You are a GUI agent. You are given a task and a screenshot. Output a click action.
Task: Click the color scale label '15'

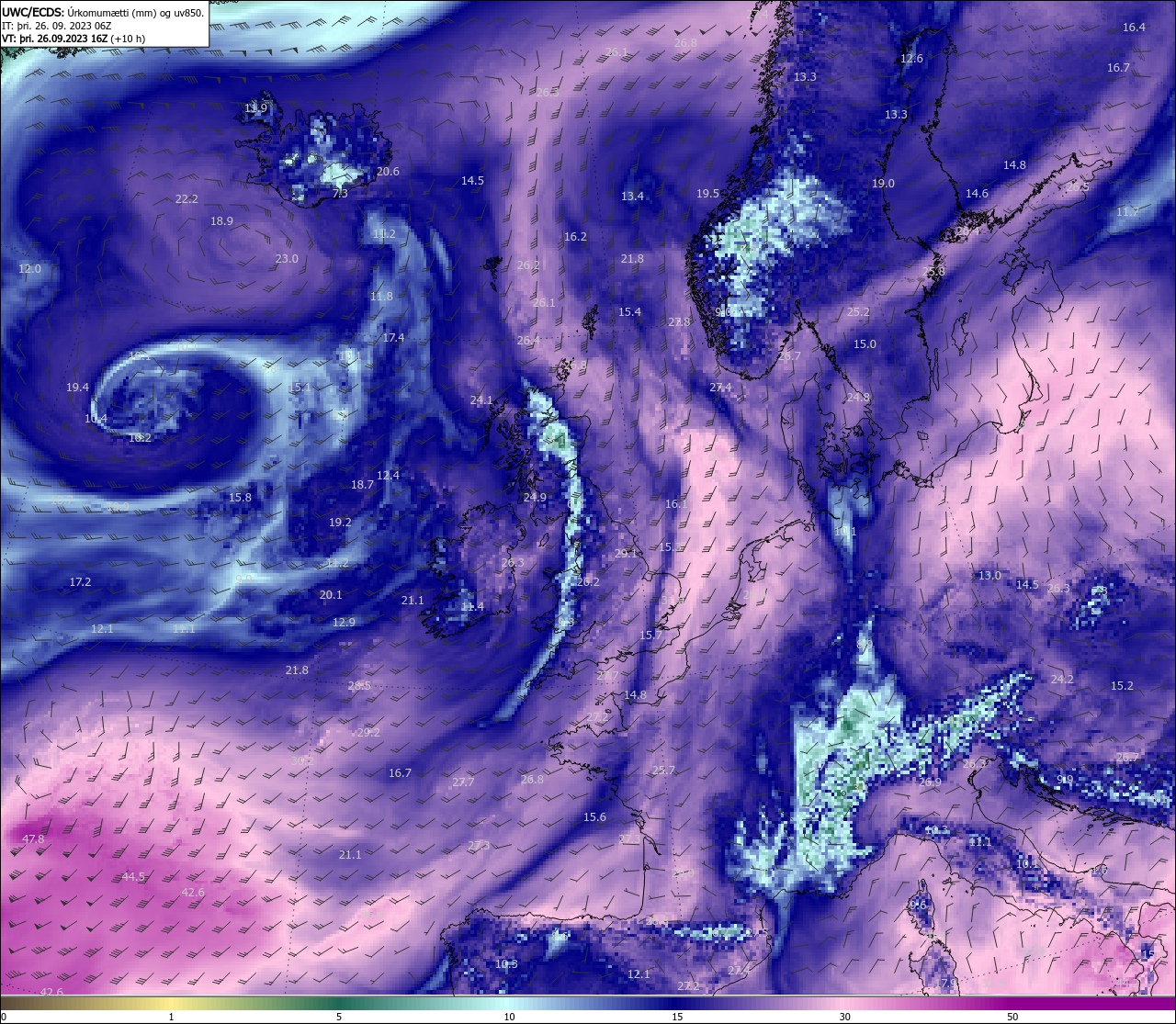[x=676, y=1017]
